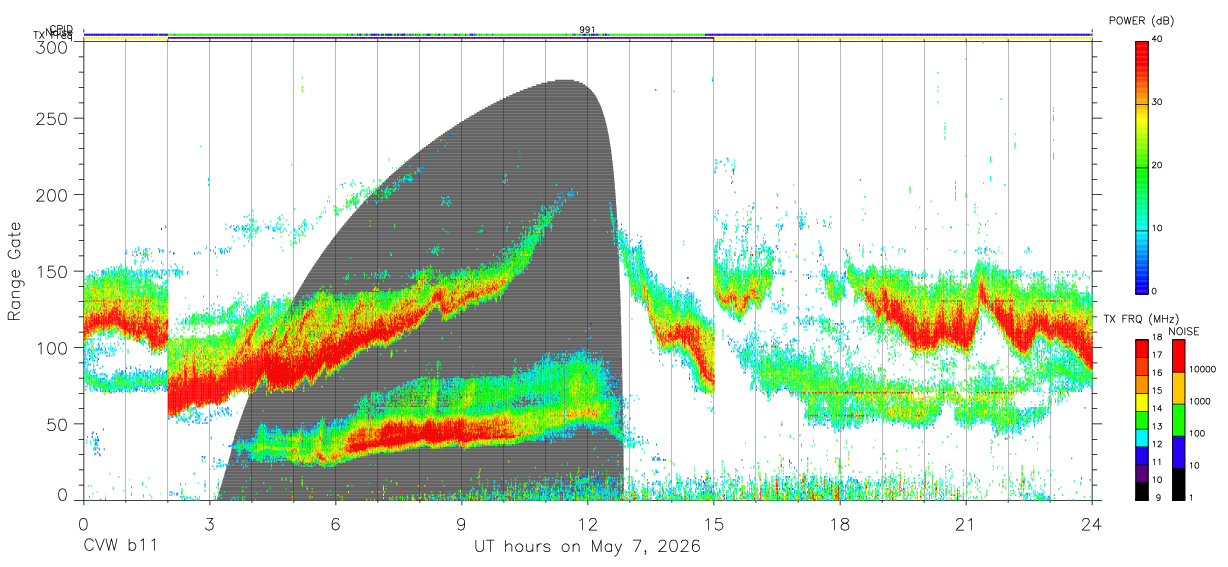Image resolution: width=1228 pixels, height=567 pixels.
Task: Click the TX Freq / CPID strip label
Action: [x=54, y=33]
